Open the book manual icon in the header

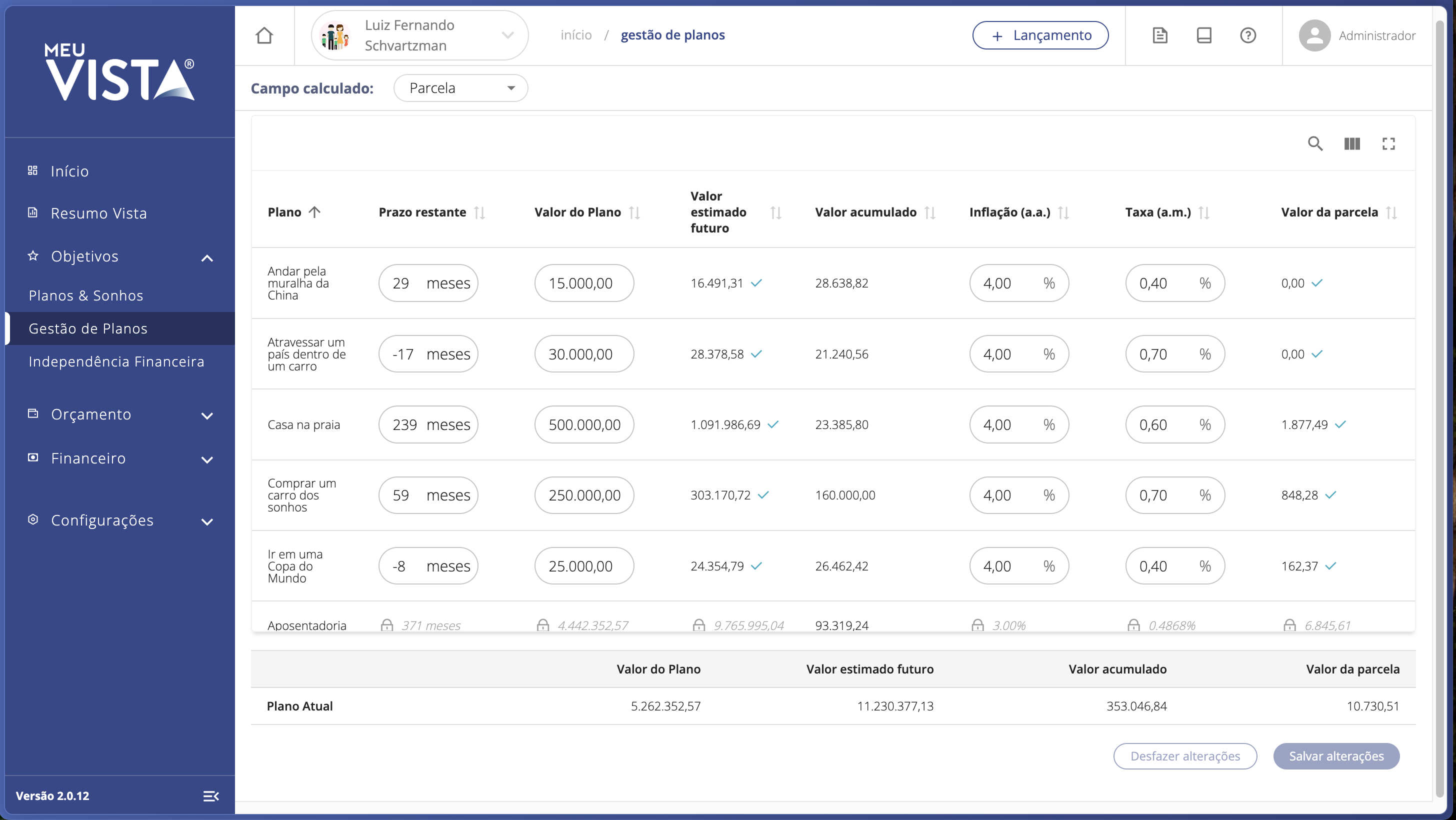1204,35
